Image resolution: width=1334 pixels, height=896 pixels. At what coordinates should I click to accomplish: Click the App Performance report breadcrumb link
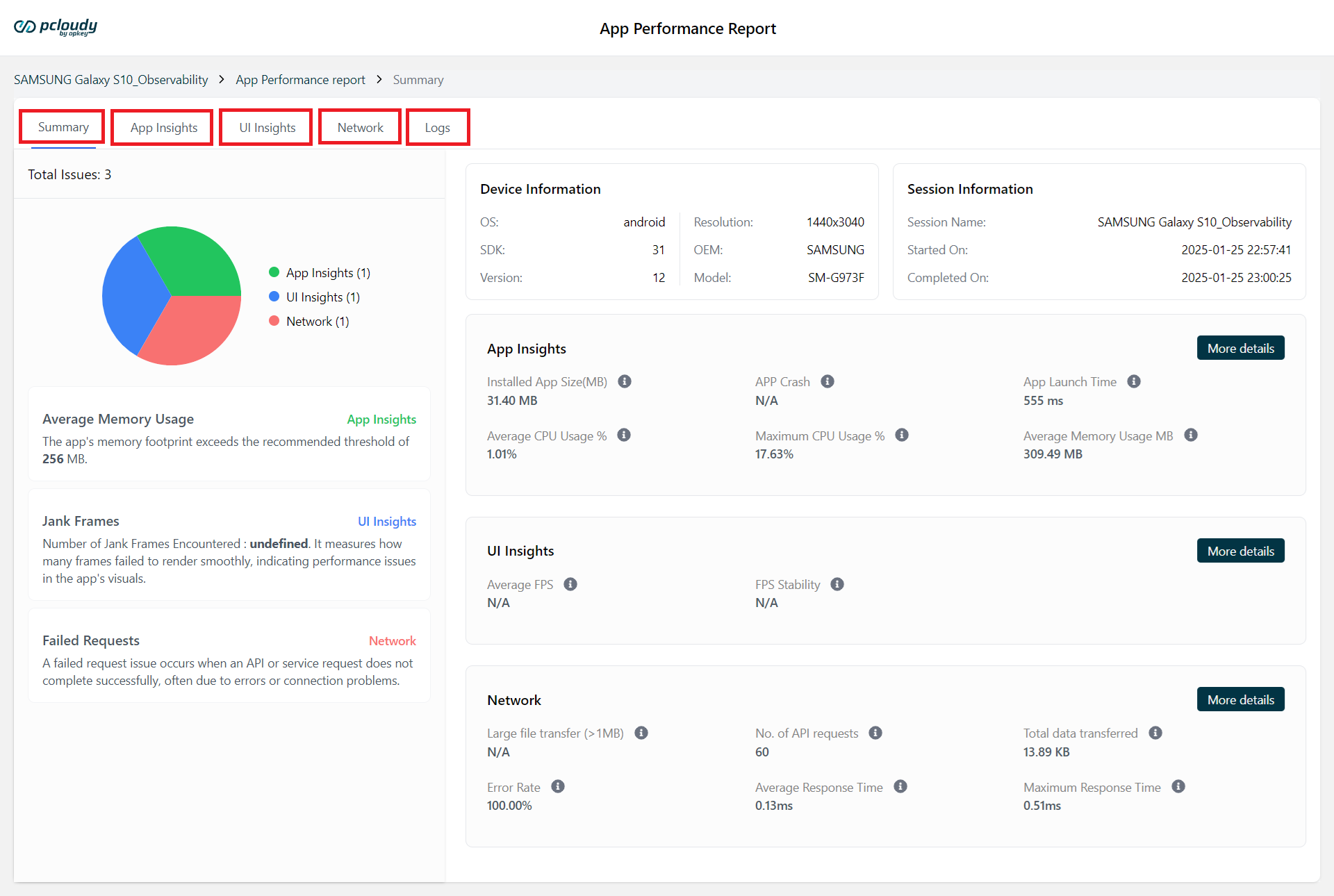300,80
